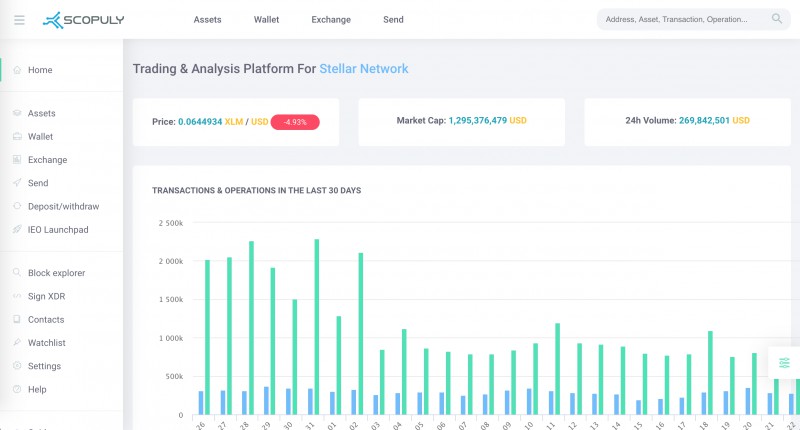800x430 pixels.
Task: Click the Wallet icon in sidebar
Action: 17,137
